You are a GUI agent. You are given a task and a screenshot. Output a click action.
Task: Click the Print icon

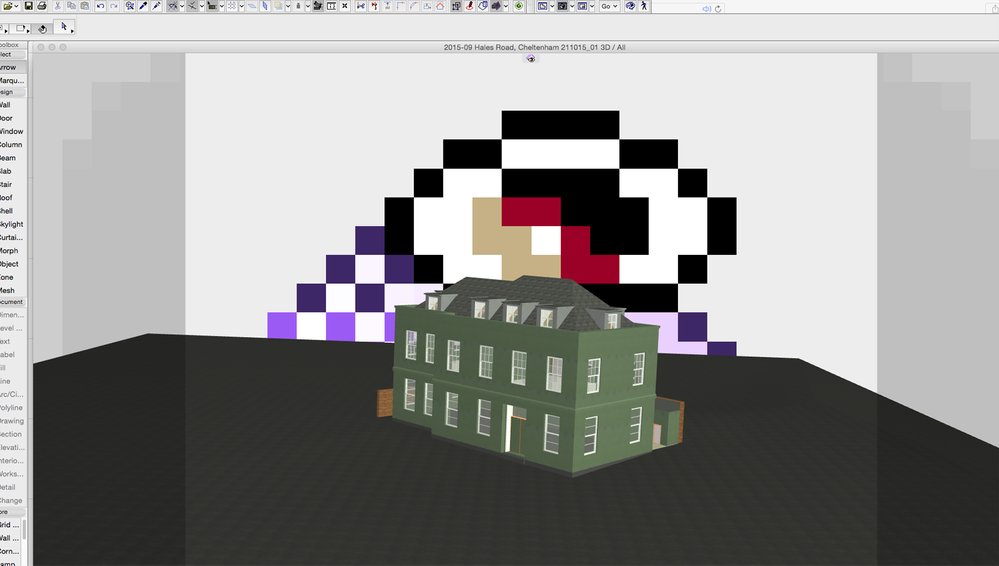pyautogui.click(x=42, y=6)
